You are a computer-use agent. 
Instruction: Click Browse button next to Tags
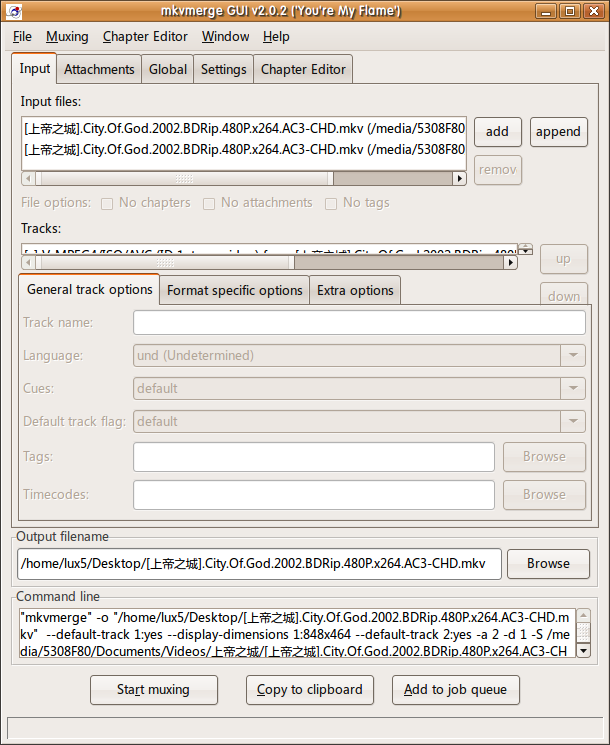tap(544, 457)
